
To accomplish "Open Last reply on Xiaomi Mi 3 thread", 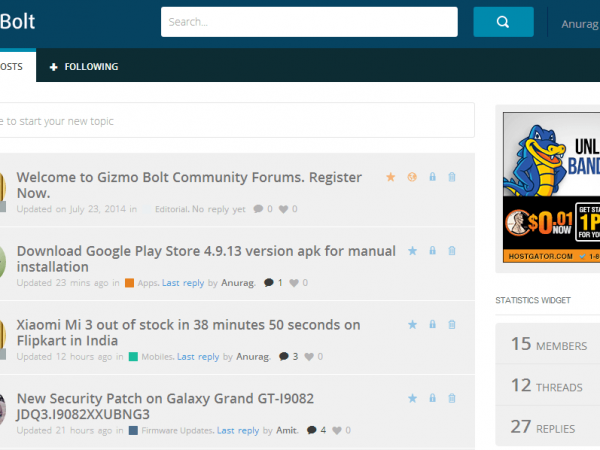I will [198, 357].
